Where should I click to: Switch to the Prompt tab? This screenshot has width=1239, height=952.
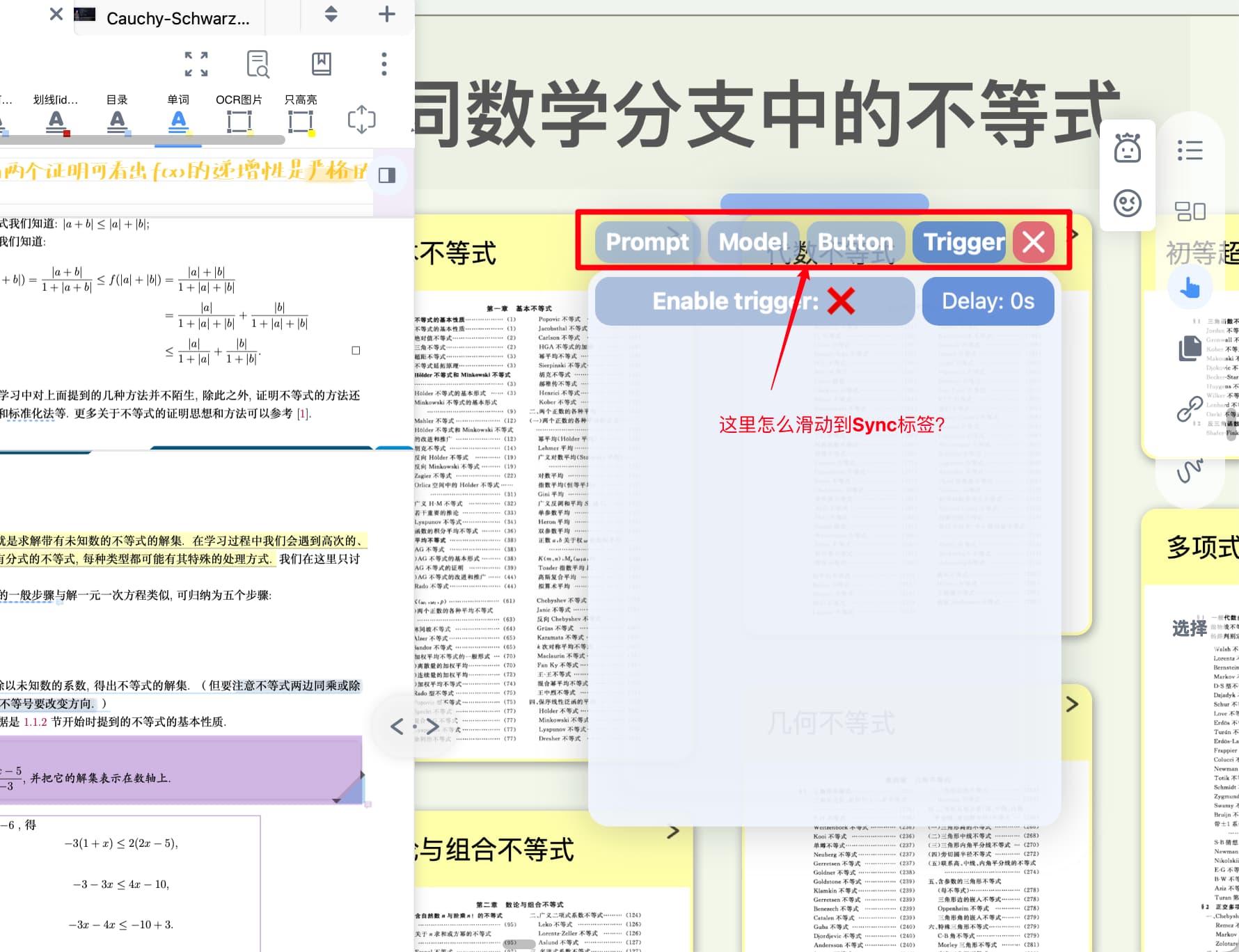pos(647,242)
